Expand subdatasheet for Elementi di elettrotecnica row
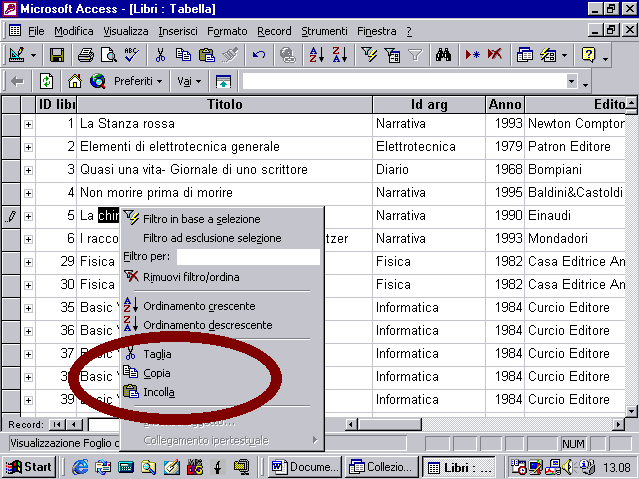Viewport: 639px width, 479px height. [x=28, y=147]
